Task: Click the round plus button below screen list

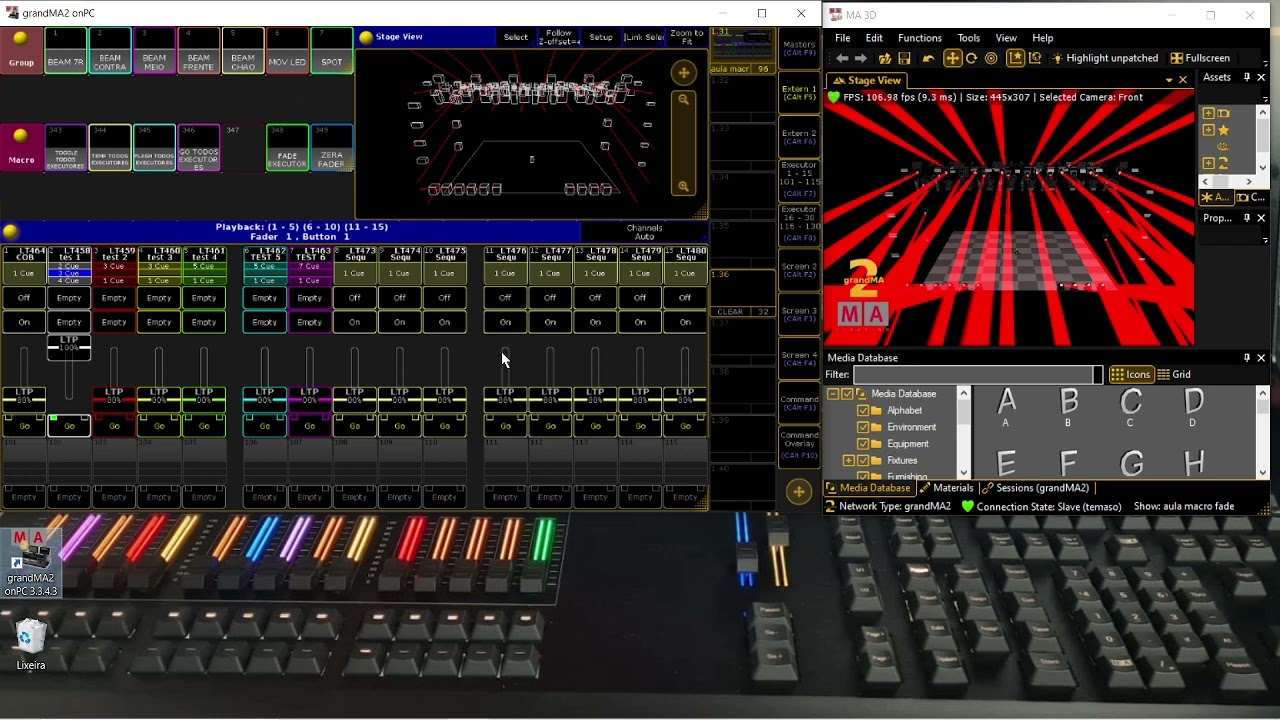Action: coord(798,491)
